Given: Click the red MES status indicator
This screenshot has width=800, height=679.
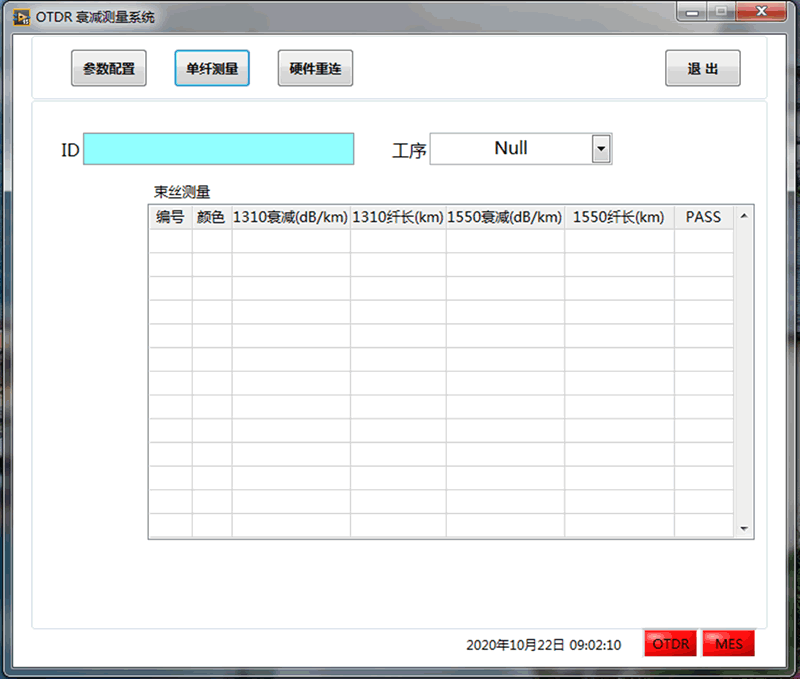Looking at the screenshot, I should (x=729, y=644).
